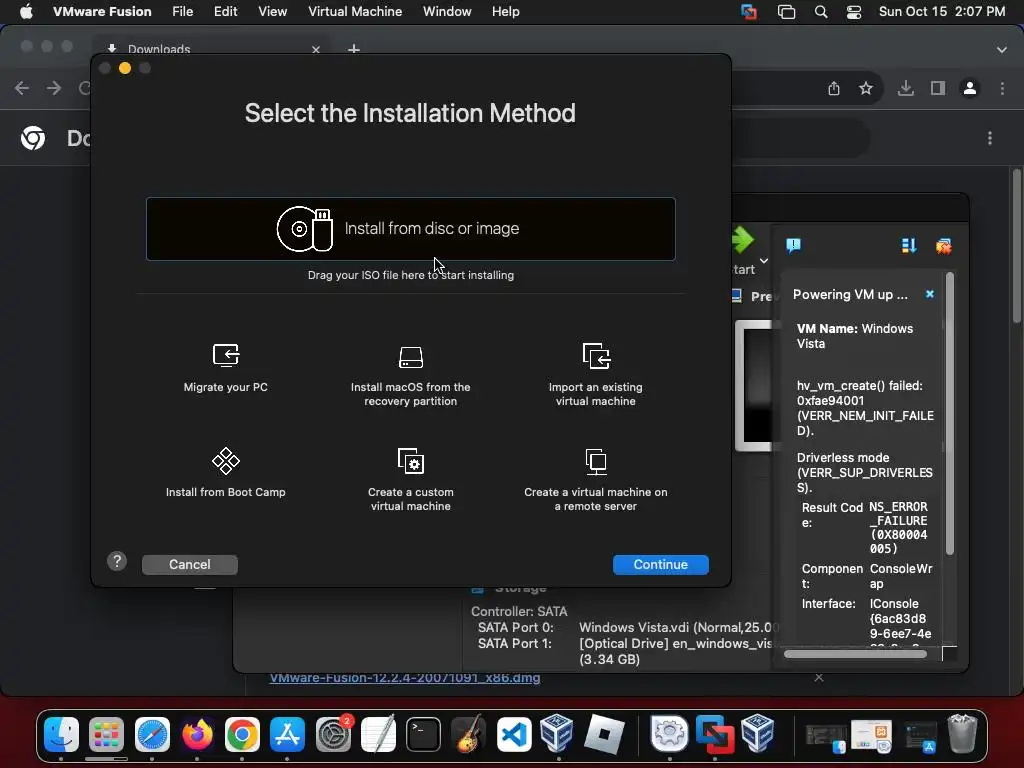Open the View menu
Image resolution: width=1024 pixels, height=768 pixels.
coord(272,12)
